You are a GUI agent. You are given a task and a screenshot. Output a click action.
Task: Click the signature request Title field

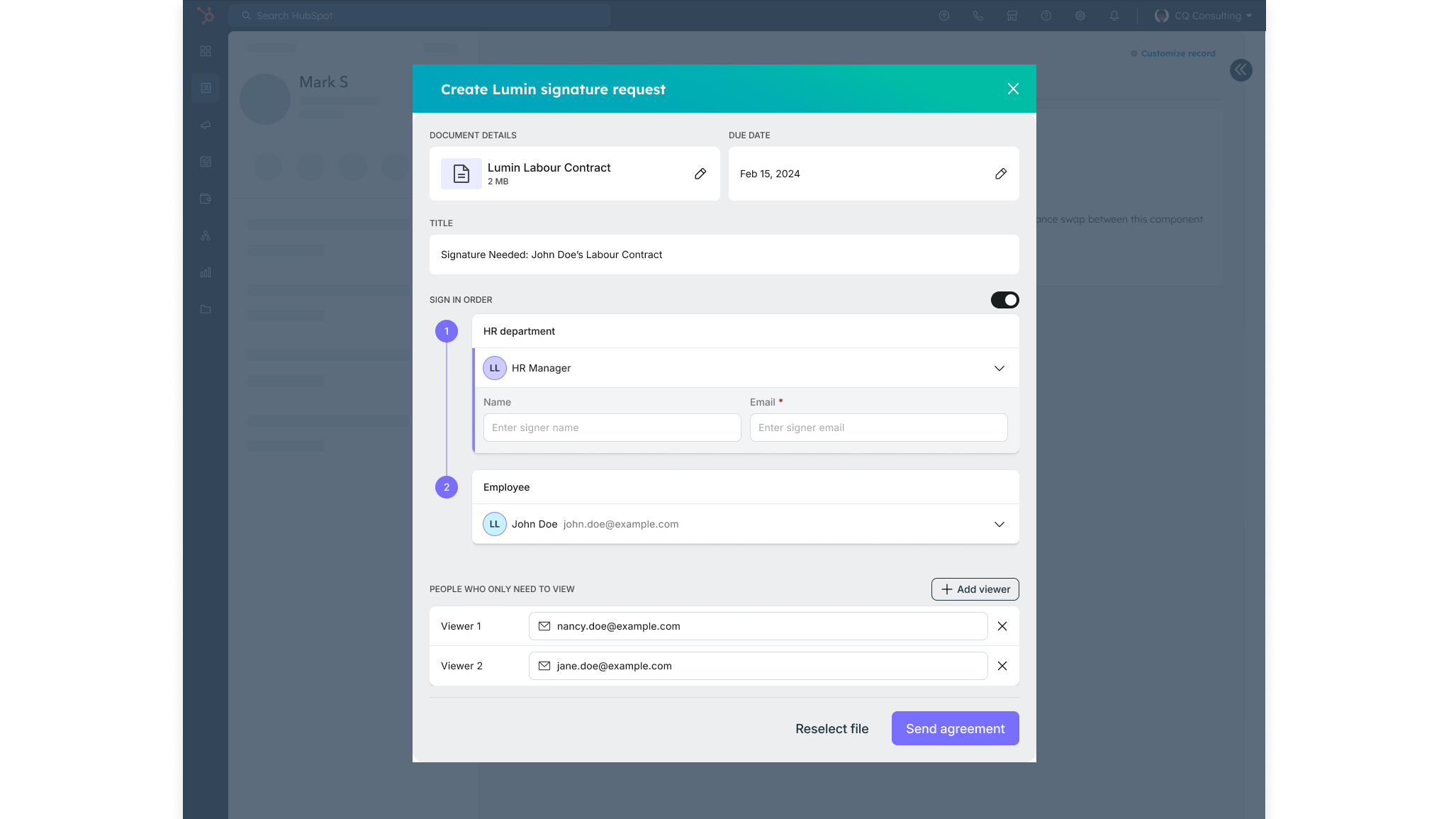(x=724, y=255)
